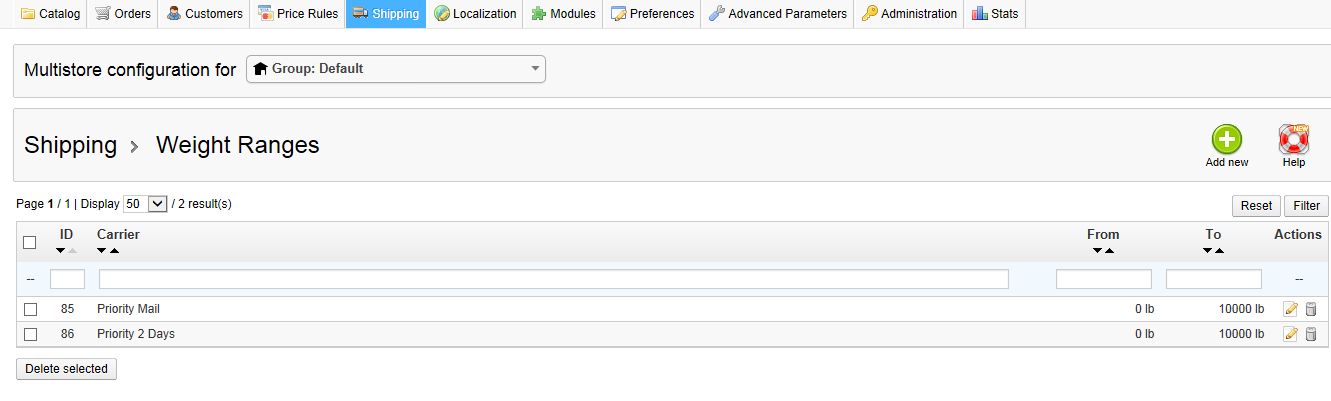Sort the ID column descending with its arrow
Image resolution: width=1331 pixels, height=401 pixels.
click(61, 250)
